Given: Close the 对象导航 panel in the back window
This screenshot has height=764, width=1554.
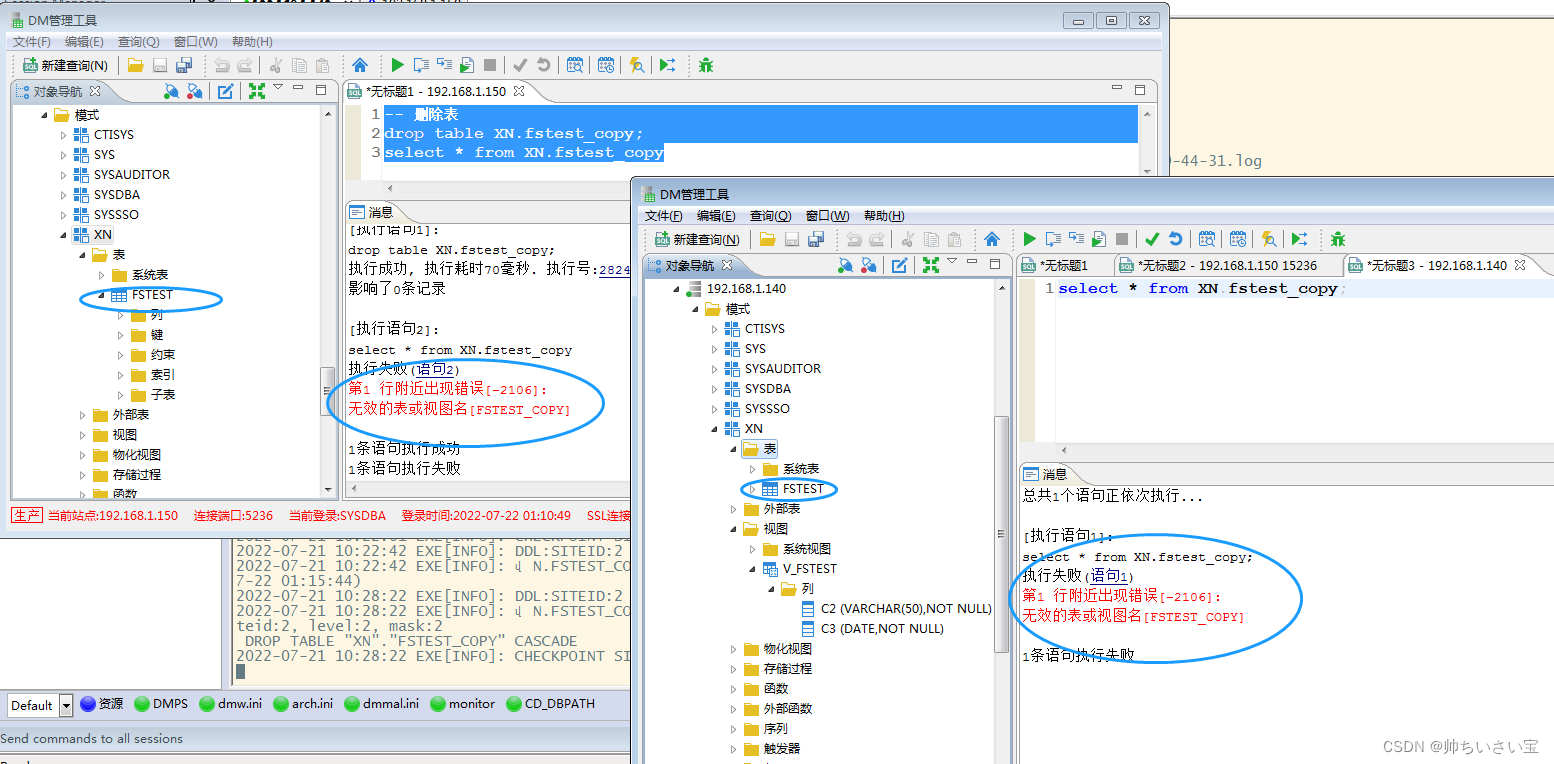Looking at the screenshot, I should 96,91.
